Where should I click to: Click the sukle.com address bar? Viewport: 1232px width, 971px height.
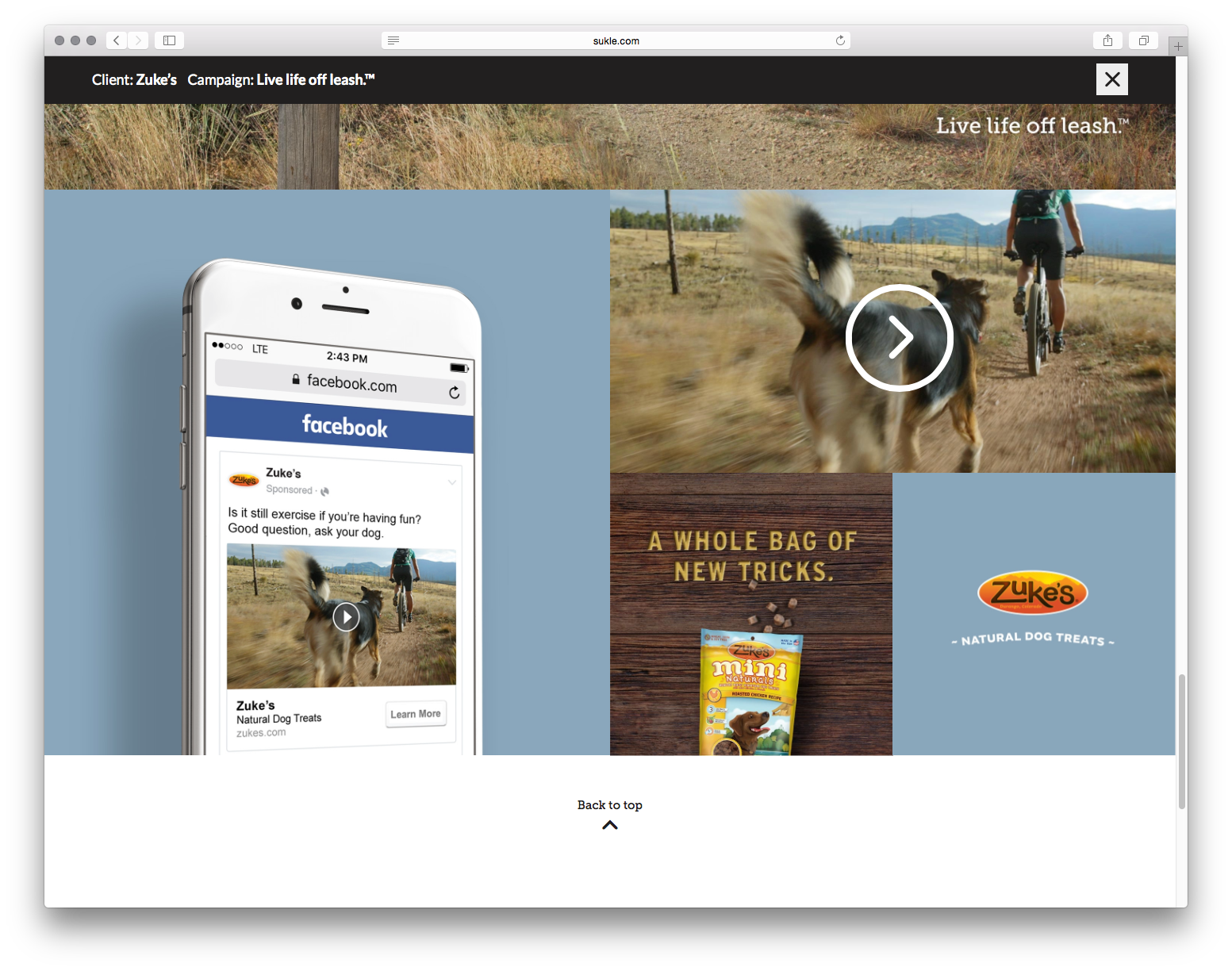click(616, 40)
